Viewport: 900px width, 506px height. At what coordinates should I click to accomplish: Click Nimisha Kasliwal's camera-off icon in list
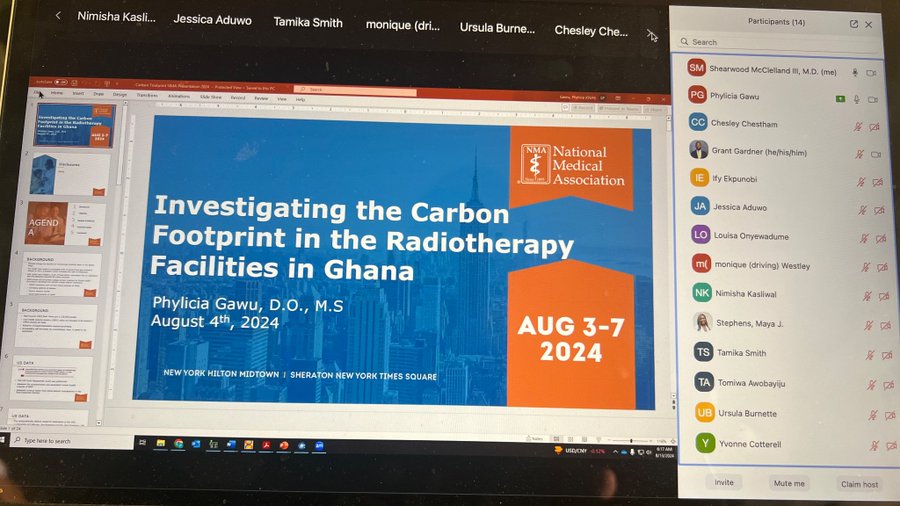coord(884,296)
